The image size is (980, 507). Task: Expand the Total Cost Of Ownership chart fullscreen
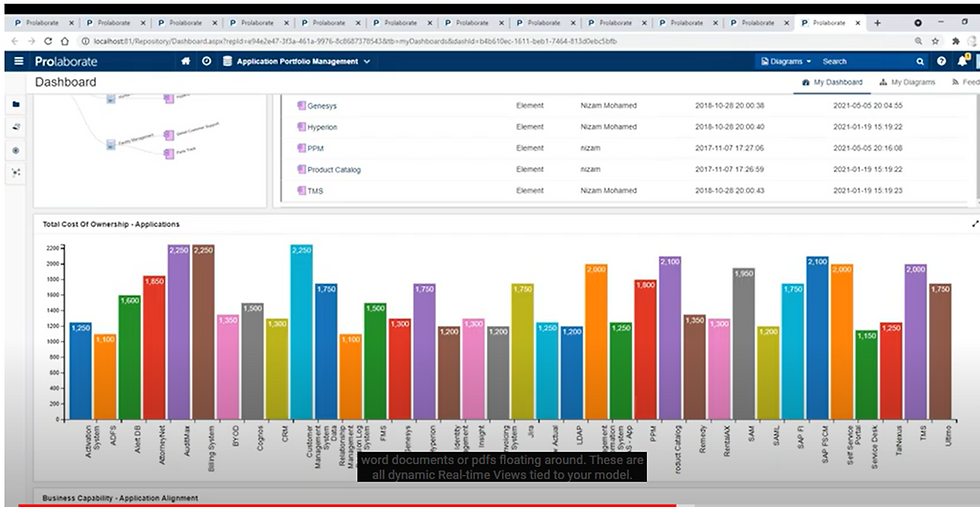pos(975,224)
